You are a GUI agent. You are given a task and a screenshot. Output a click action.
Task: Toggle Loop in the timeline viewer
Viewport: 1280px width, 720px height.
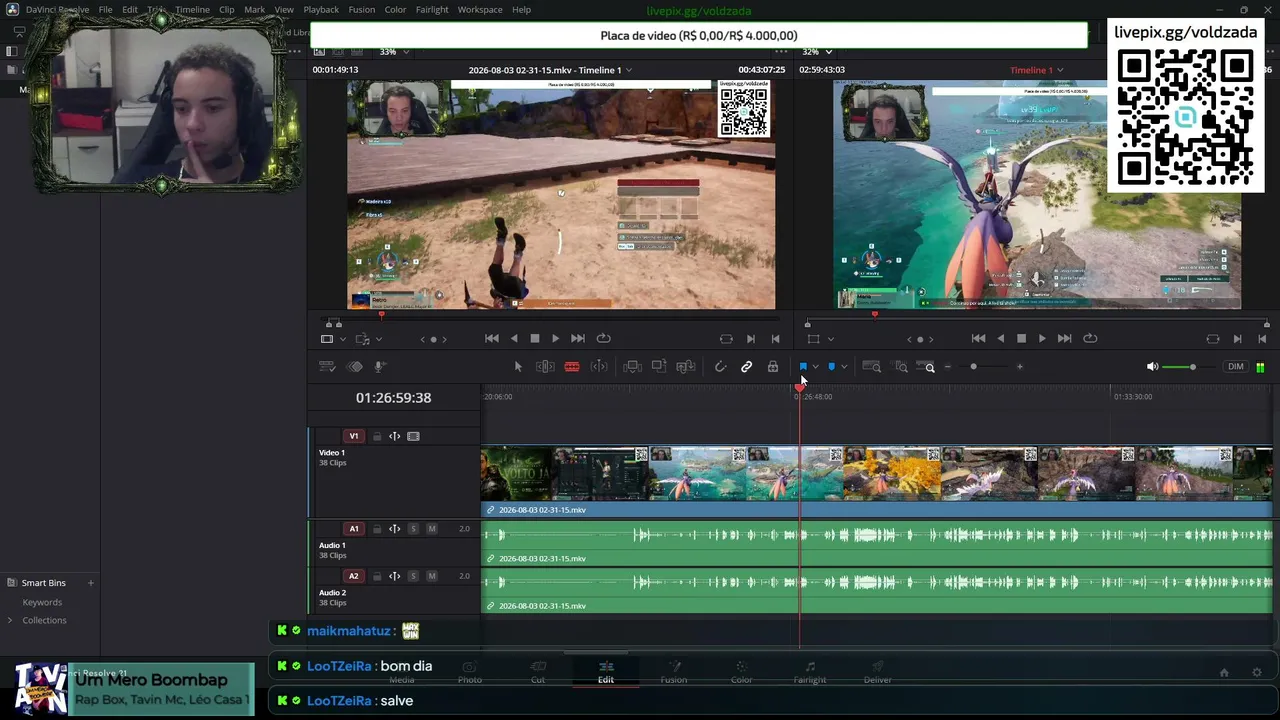tap(1090, 339)
